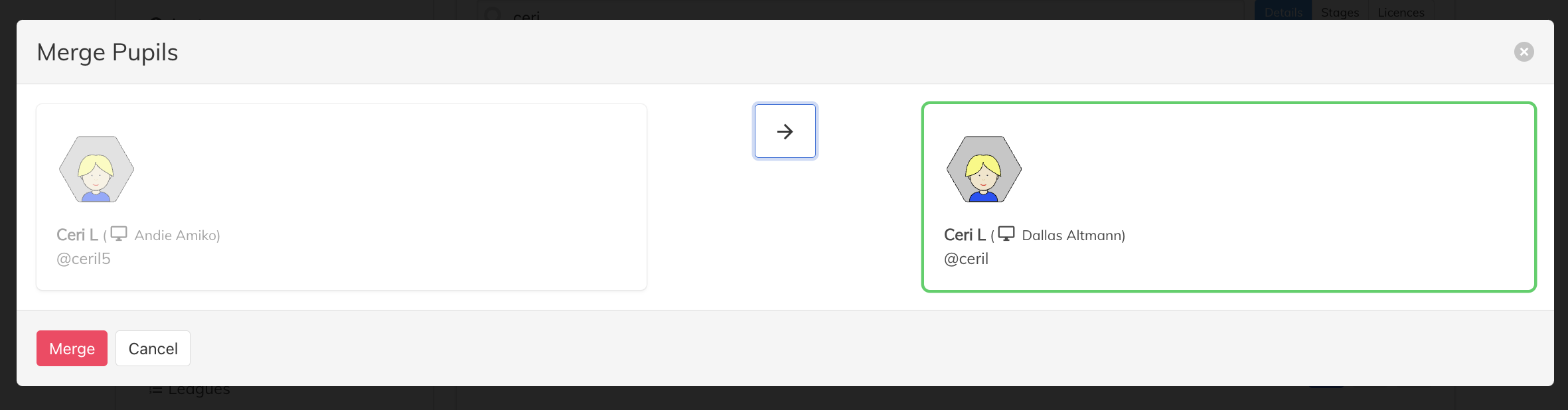Open the Details tab

pos(1283,12)
